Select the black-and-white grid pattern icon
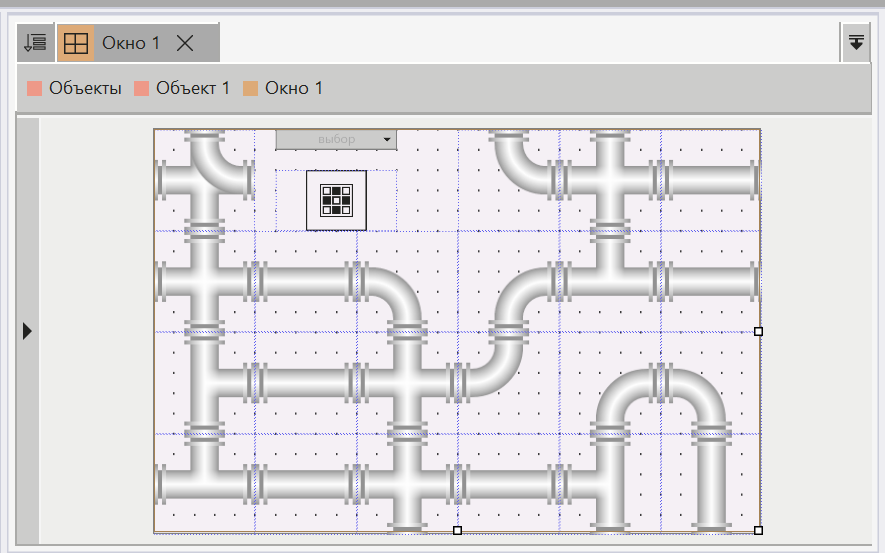Viewport: 885px width, 553px height. (x=336, y=200)
